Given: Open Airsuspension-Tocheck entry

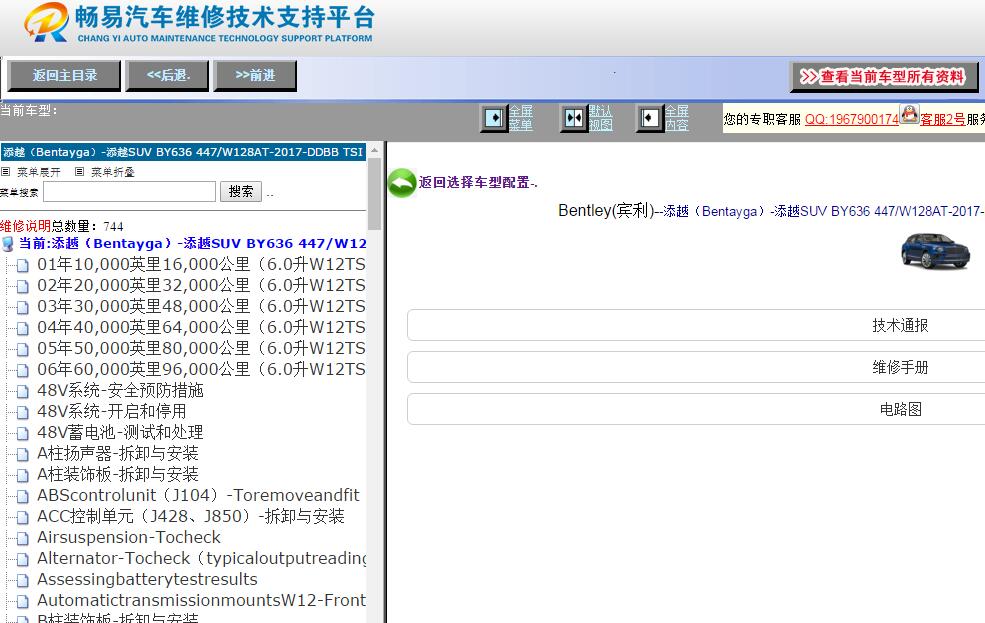Looking at the screenshot, I should [129, 538].
